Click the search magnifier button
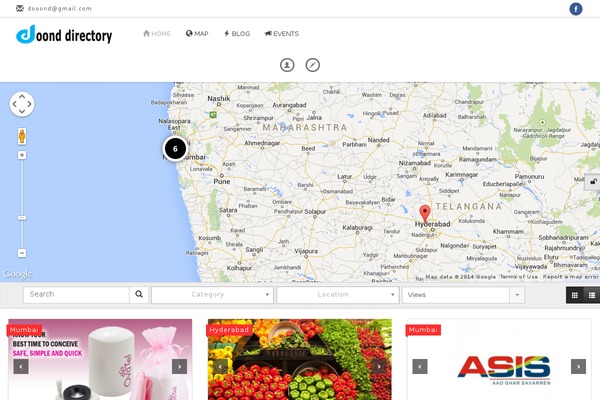 [139, 294]
